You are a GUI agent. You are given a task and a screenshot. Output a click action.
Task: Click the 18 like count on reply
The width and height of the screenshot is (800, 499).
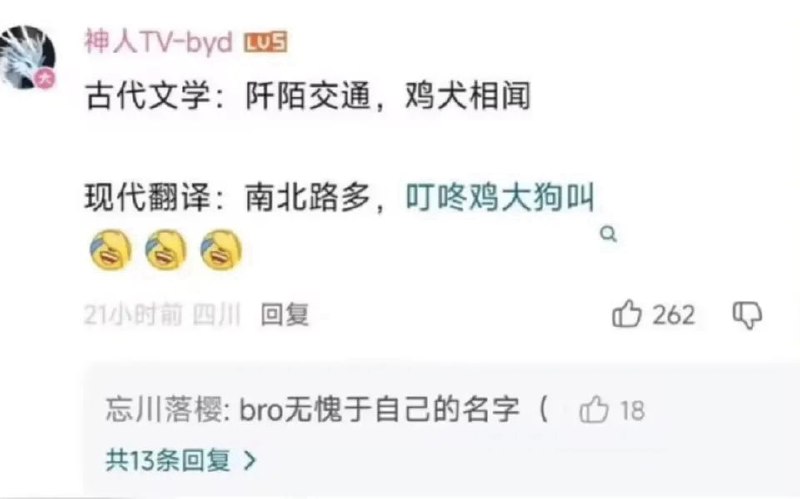632,411
